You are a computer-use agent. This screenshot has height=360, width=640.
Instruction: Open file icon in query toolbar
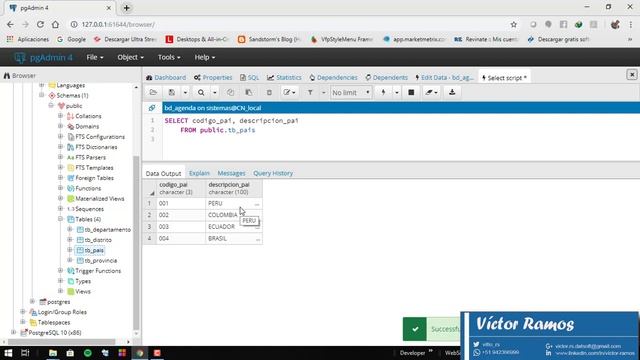click(x=153, y=93)
